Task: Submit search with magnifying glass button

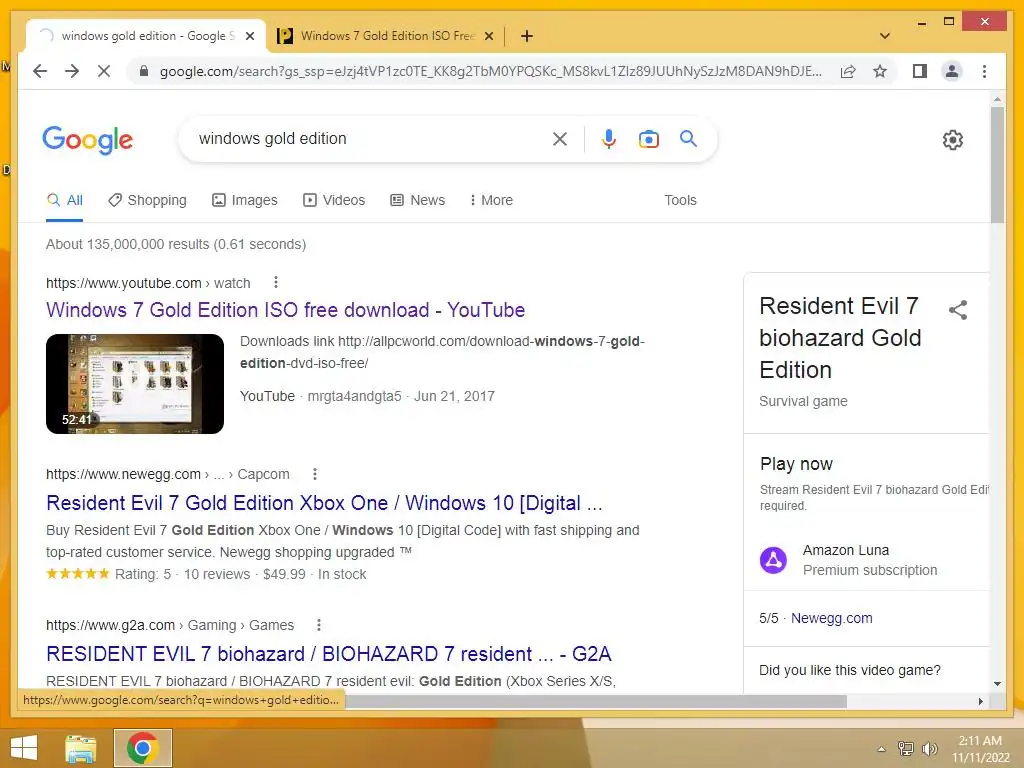Action: tap(688, 138)
